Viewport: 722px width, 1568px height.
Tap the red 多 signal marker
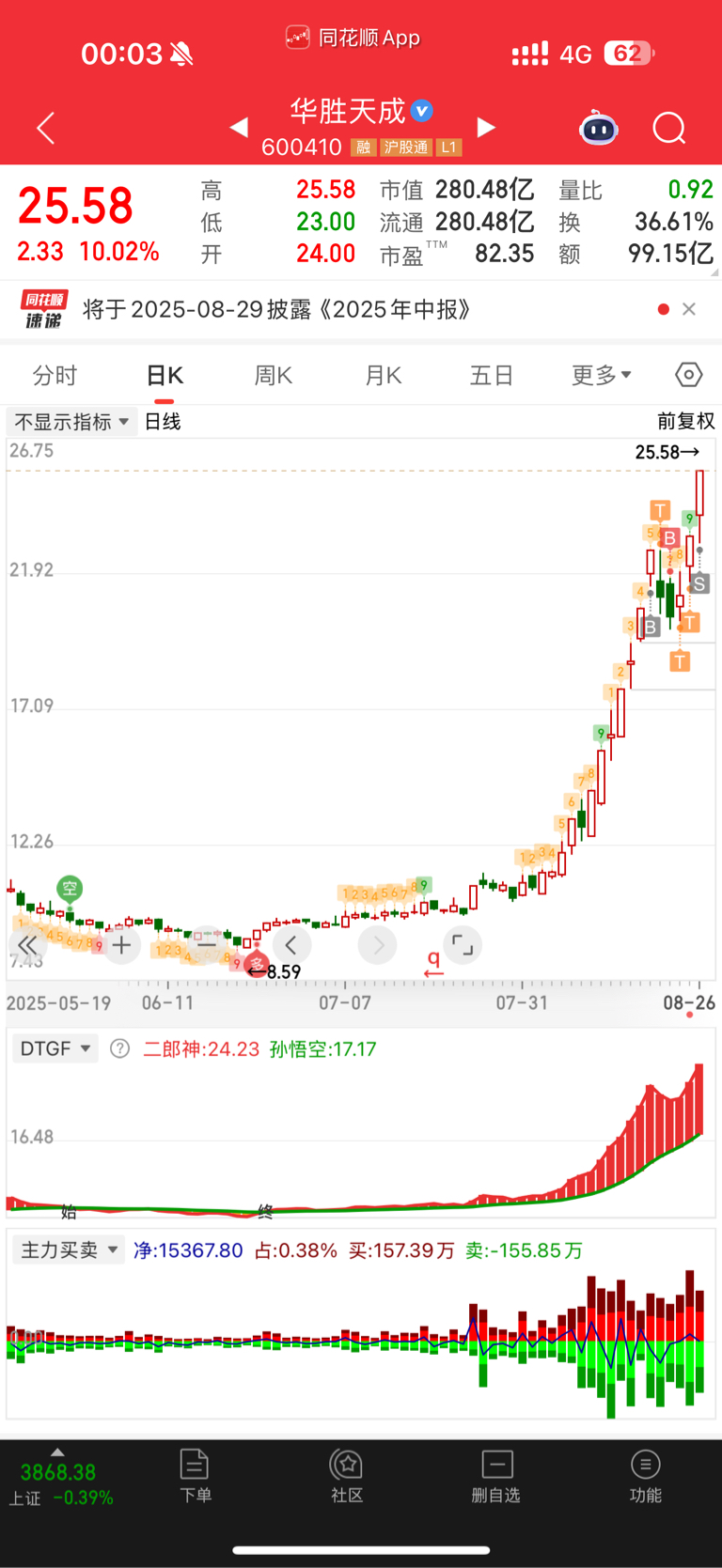pos(257,964)
